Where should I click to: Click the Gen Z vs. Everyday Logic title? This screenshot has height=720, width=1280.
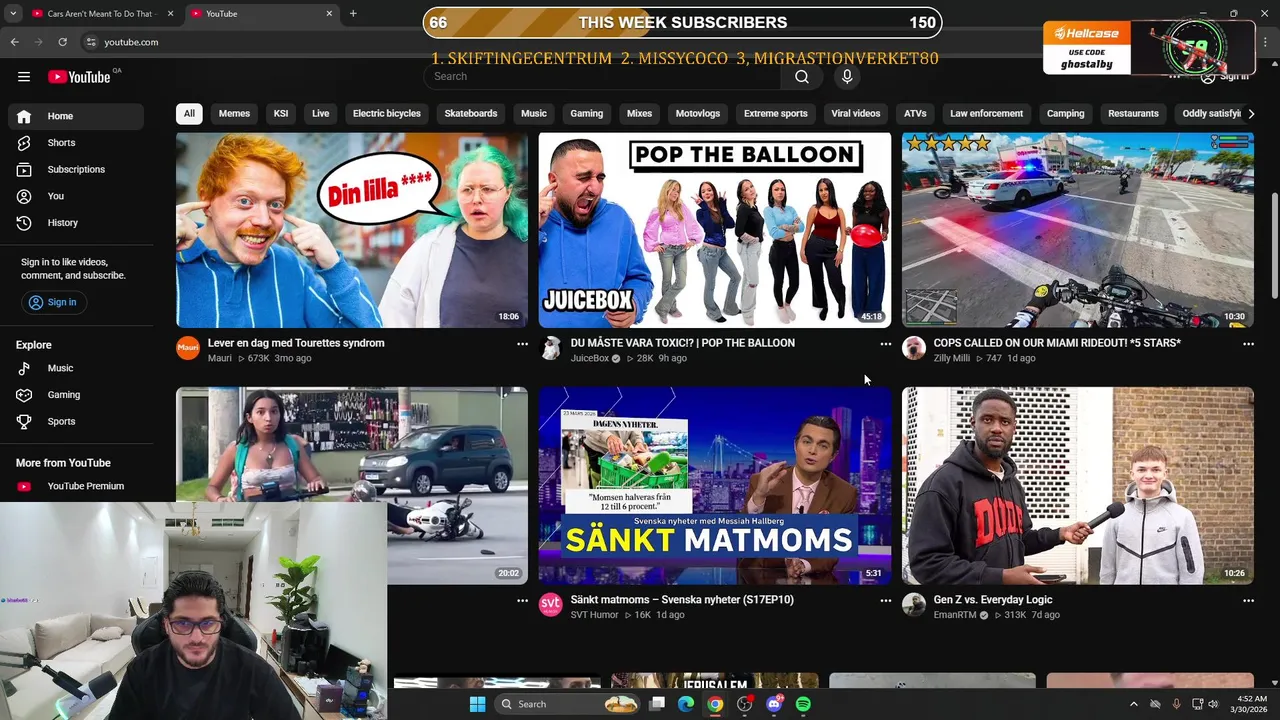pyautogui.click(x=993, y=600)
